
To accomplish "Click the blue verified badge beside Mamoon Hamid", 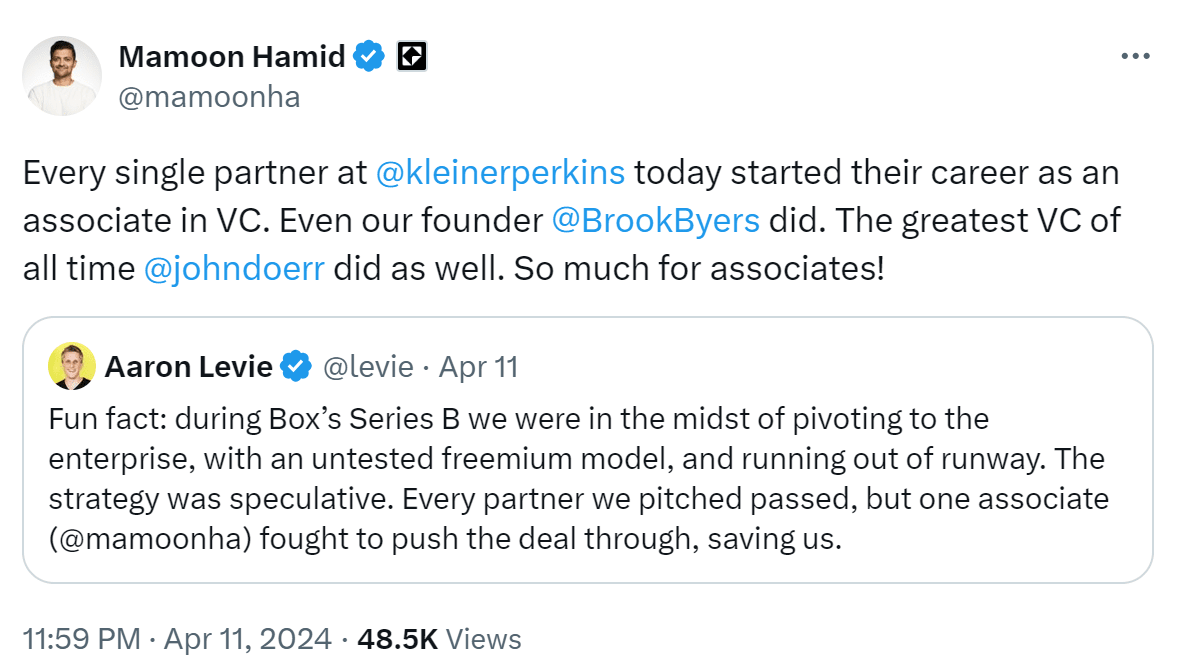I will [370, 57].
